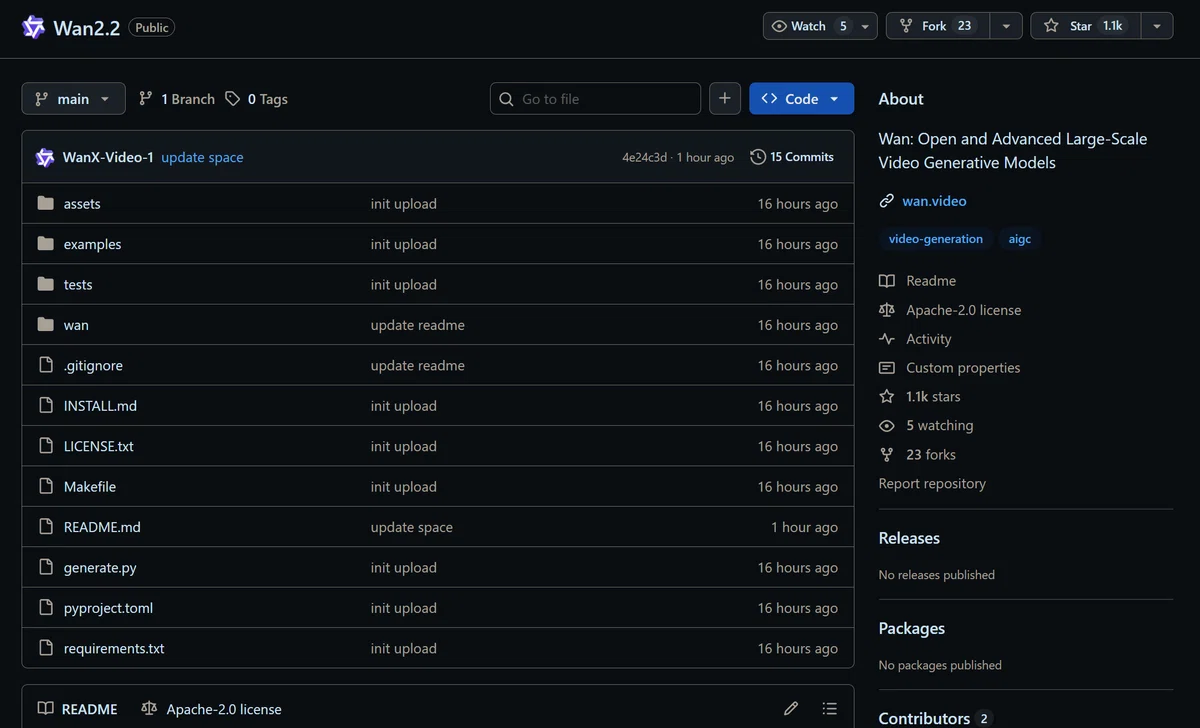This screenshot has height=728, width=1200.
Task: Open the 15 Commits history
Action: tap(792, 157)
